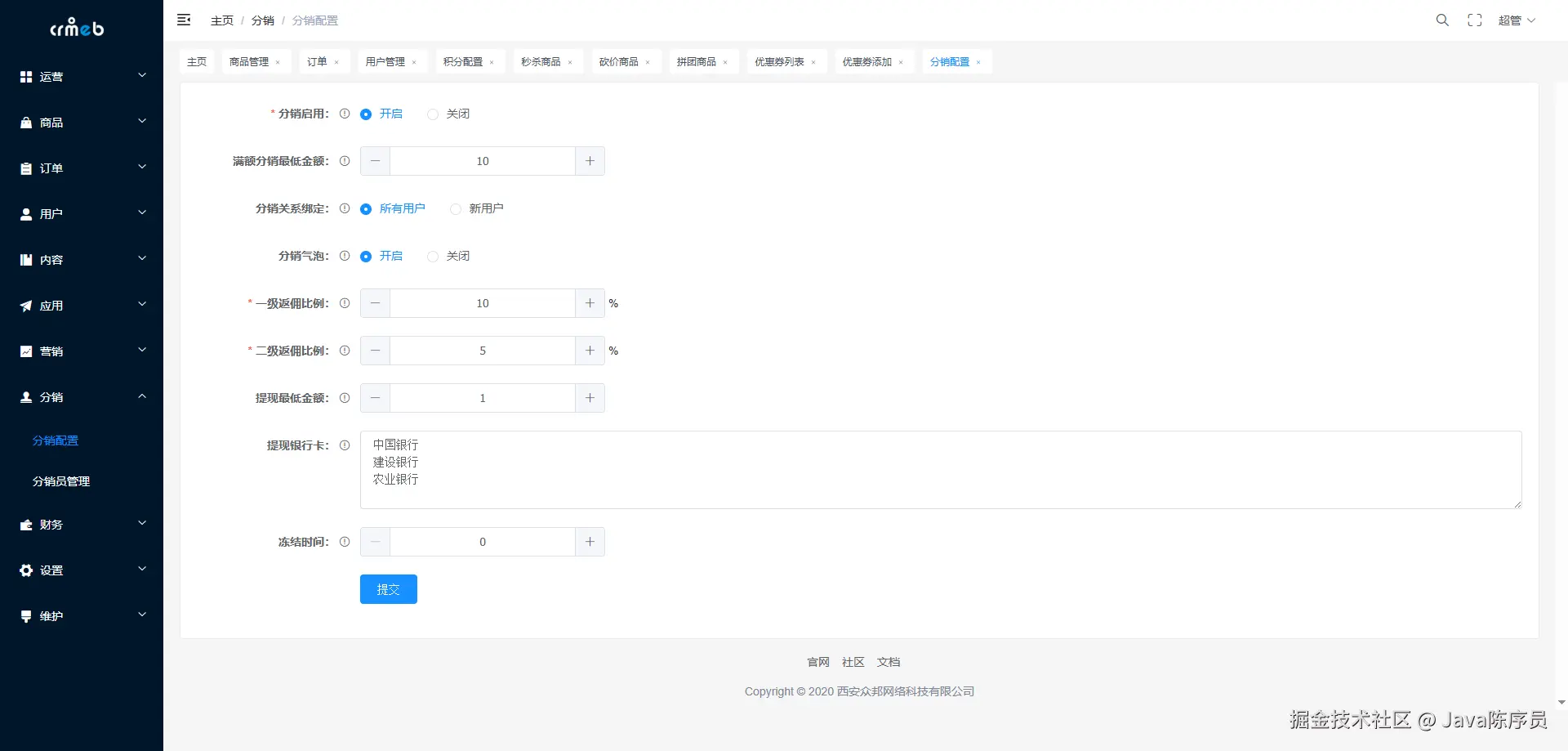This screenshot has width=1568, height=751.
Task: Increase 提现最低金额 value
Action: click(590, 398)
